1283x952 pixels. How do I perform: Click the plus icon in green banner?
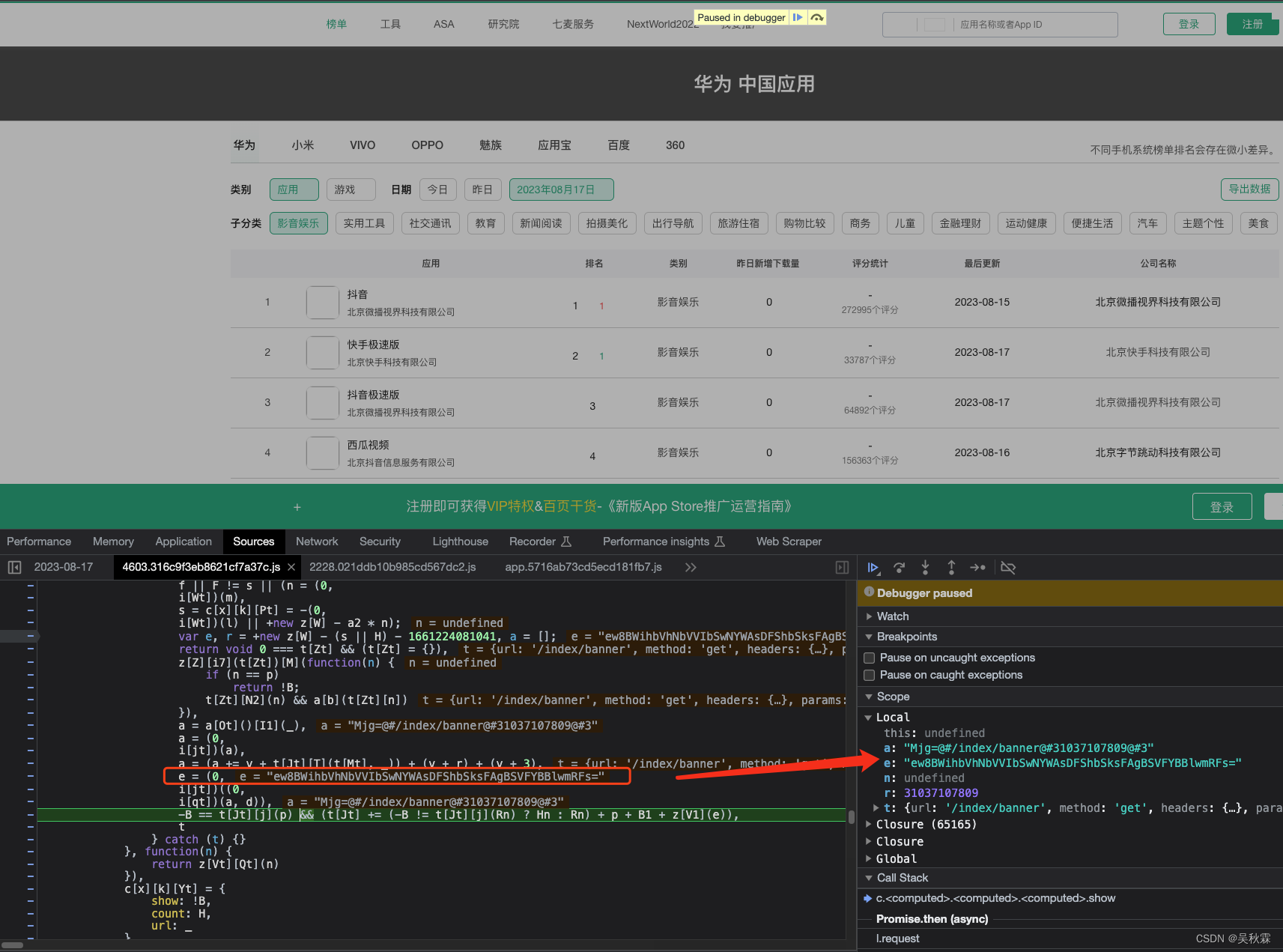pos(297,507)
